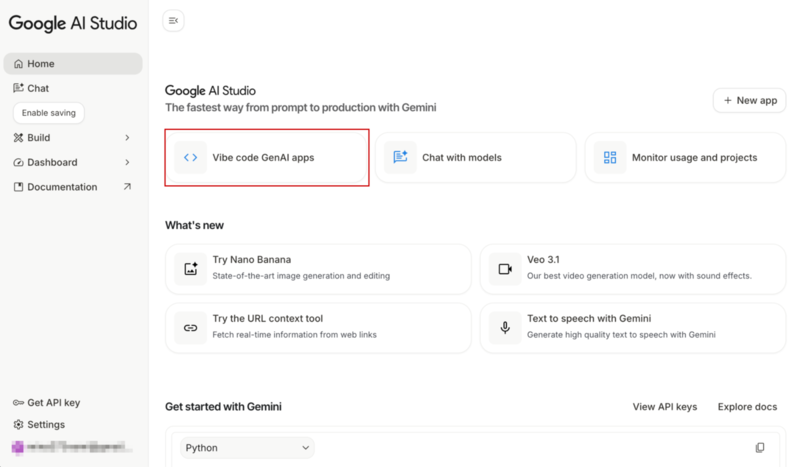Open Documentation from the sidebar
Screen dimensions: 800x467
coord(73,187)
